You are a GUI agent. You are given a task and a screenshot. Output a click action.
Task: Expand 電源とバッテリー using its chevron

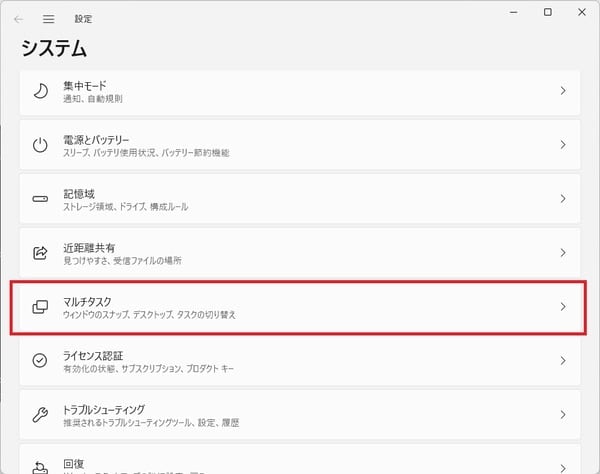click(563, 145)
